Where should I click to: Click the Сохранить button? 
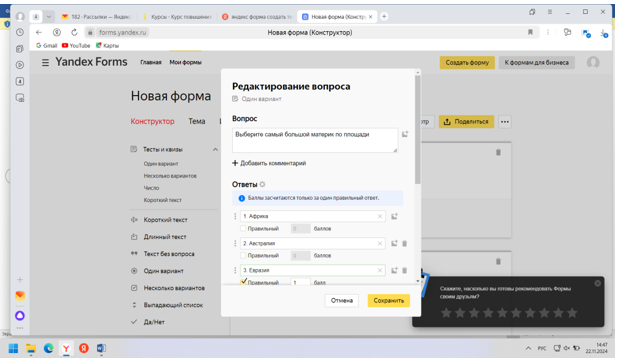[x=389, y=301]
